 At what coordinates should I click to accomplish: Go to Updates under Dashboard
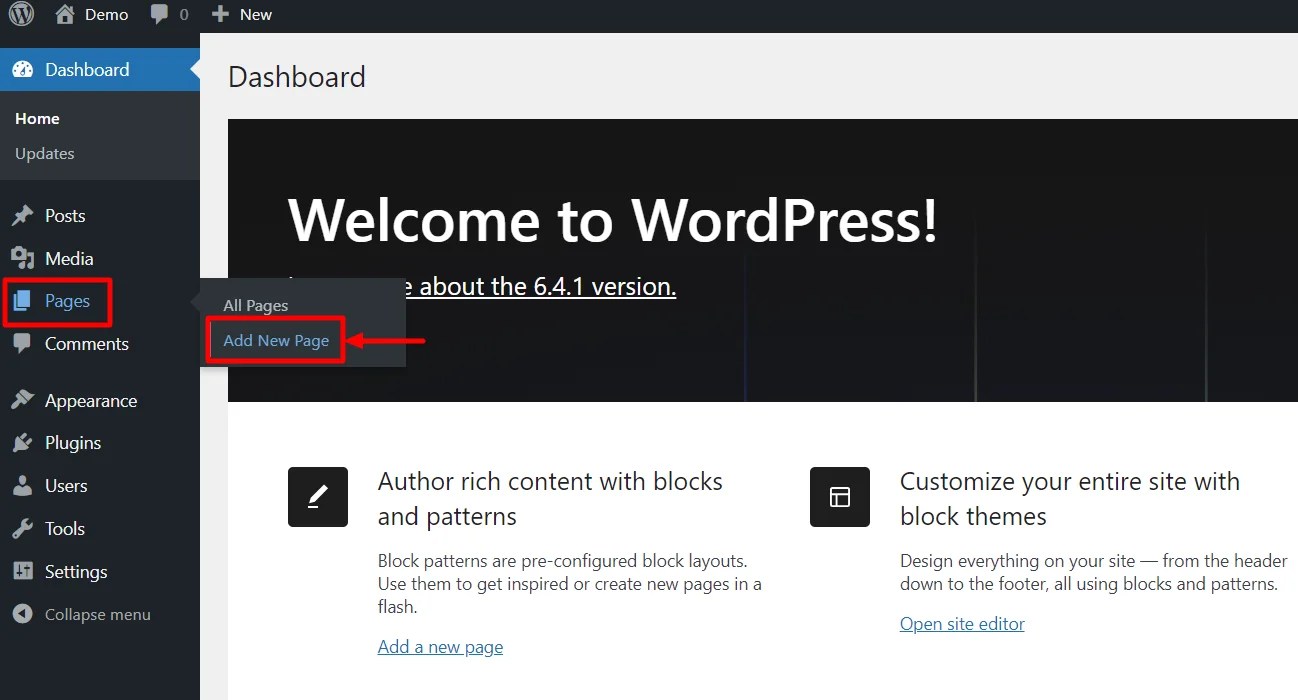pos(45,153)
